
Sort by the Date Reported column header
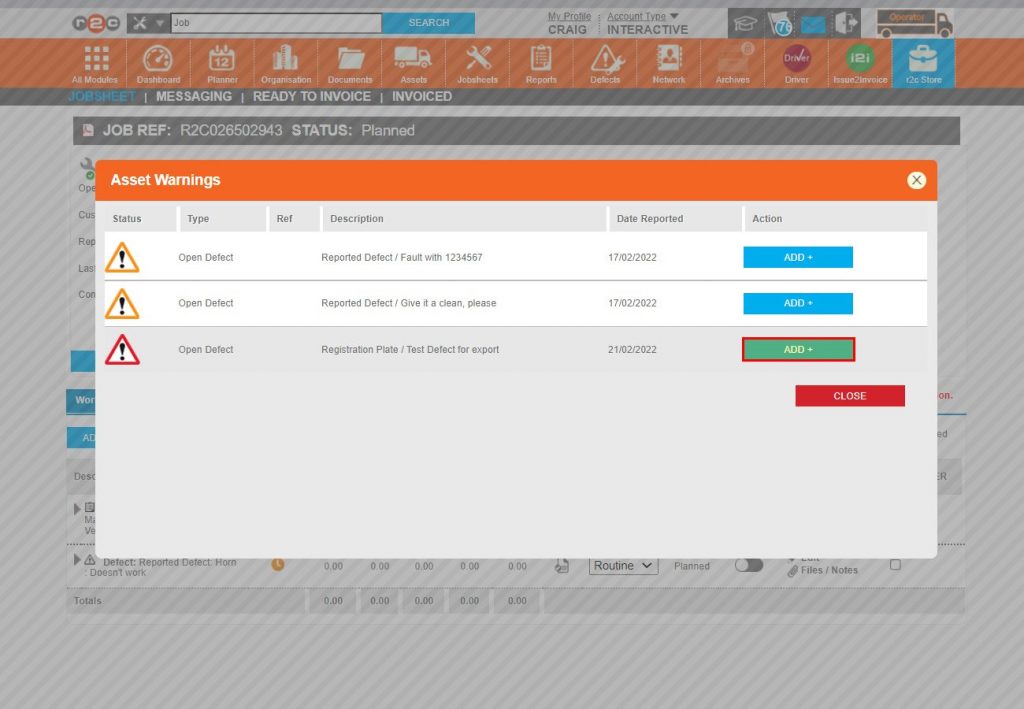tap(675, 219)
